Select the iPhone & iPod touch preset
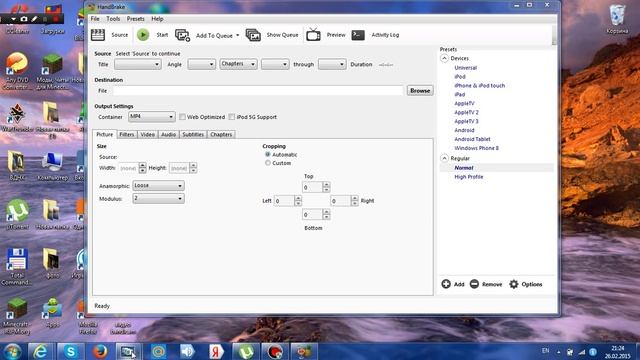 coord(480,85)
